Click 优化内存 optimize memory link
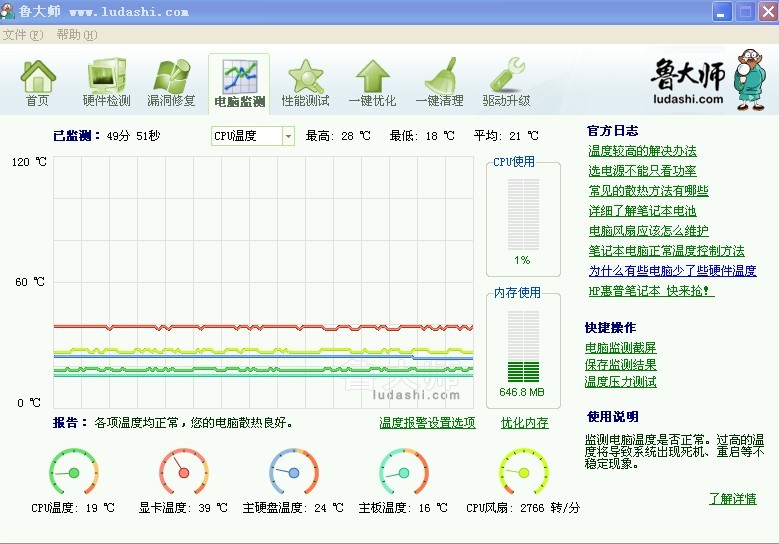 [525, 423]
